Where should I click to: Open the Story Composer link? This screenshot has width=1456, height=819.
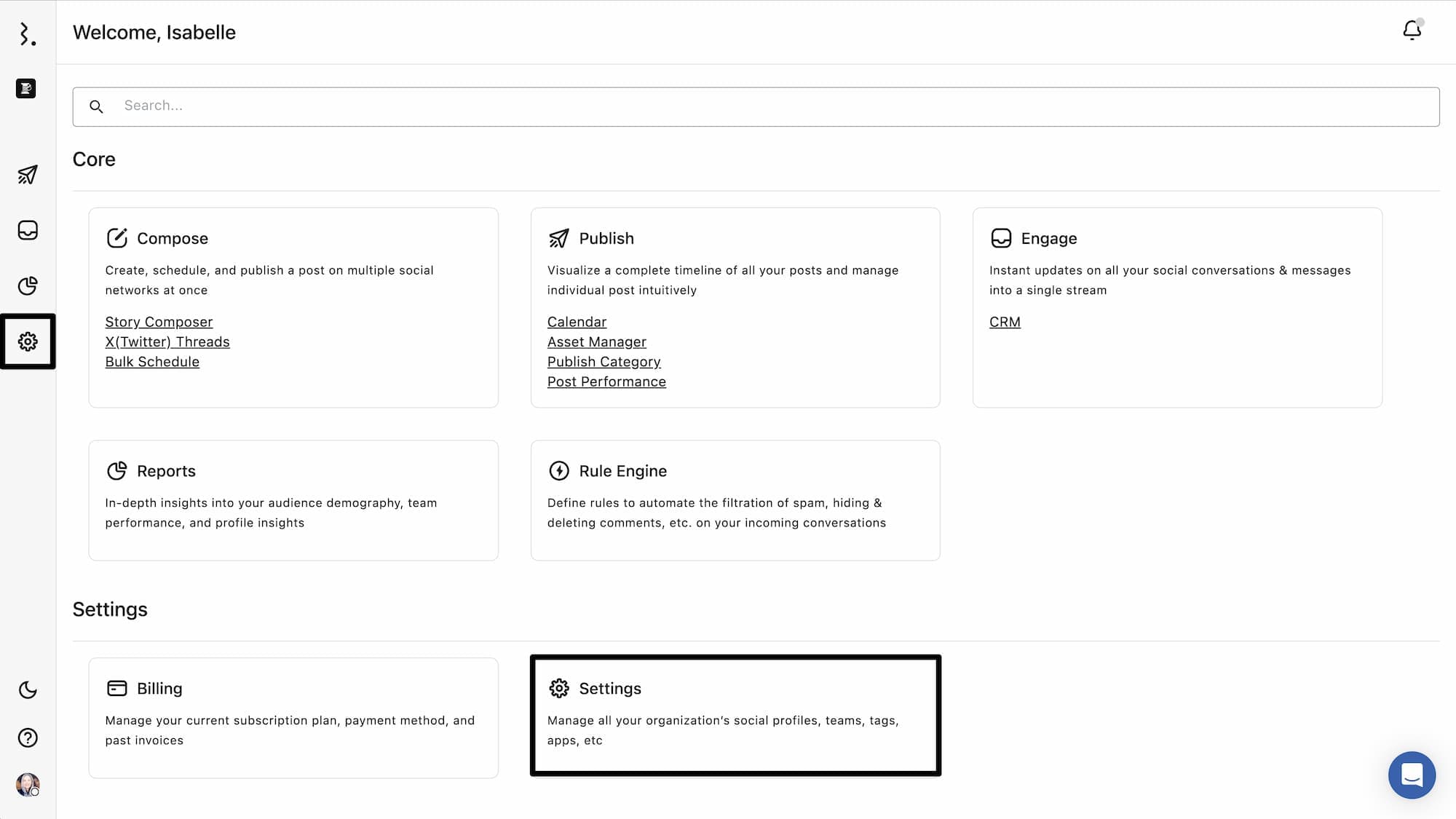[x=159, y=322]
